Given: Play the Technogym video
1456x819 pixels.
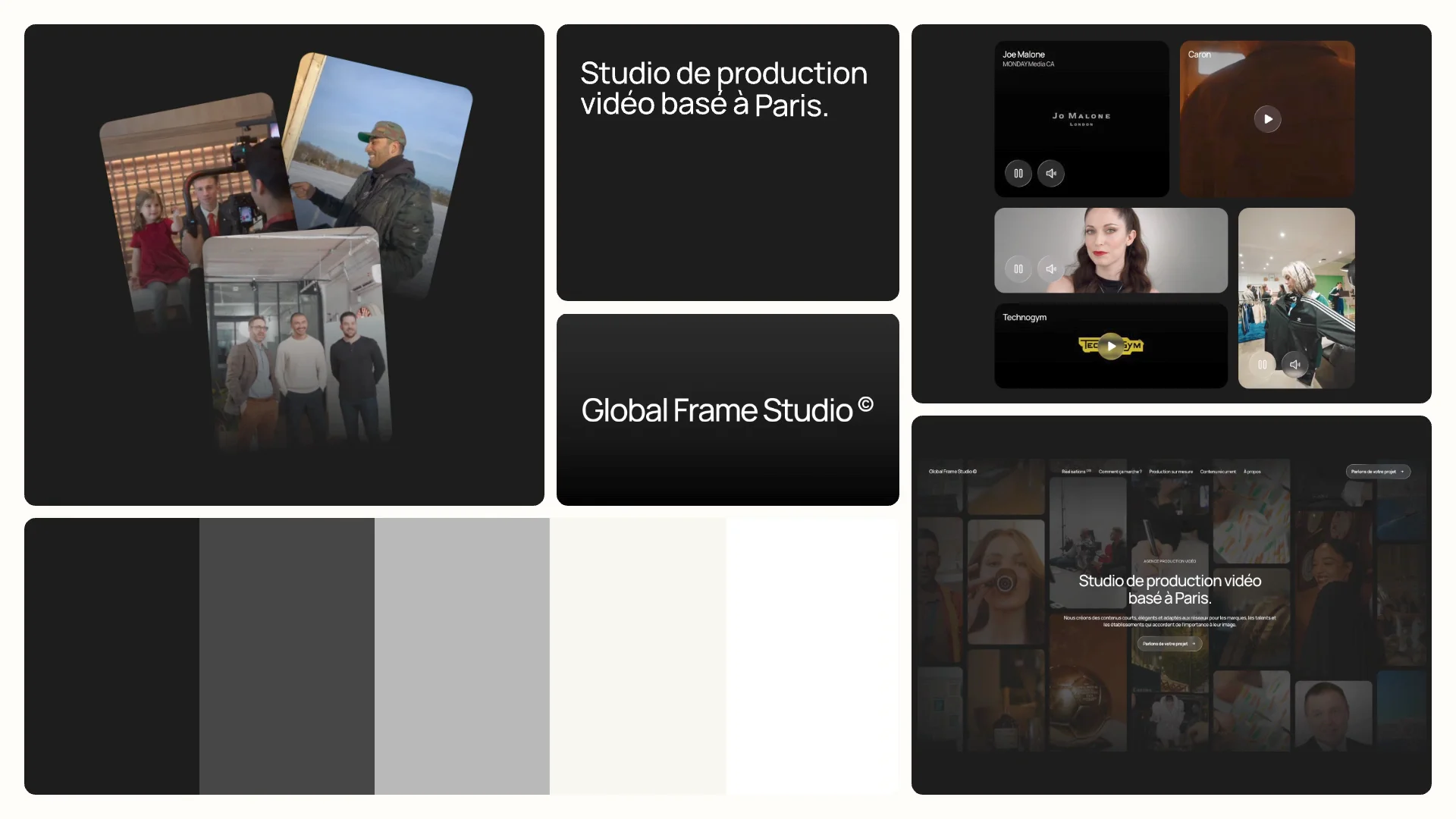Looking at the screenshot, I should click(1111, 346).
